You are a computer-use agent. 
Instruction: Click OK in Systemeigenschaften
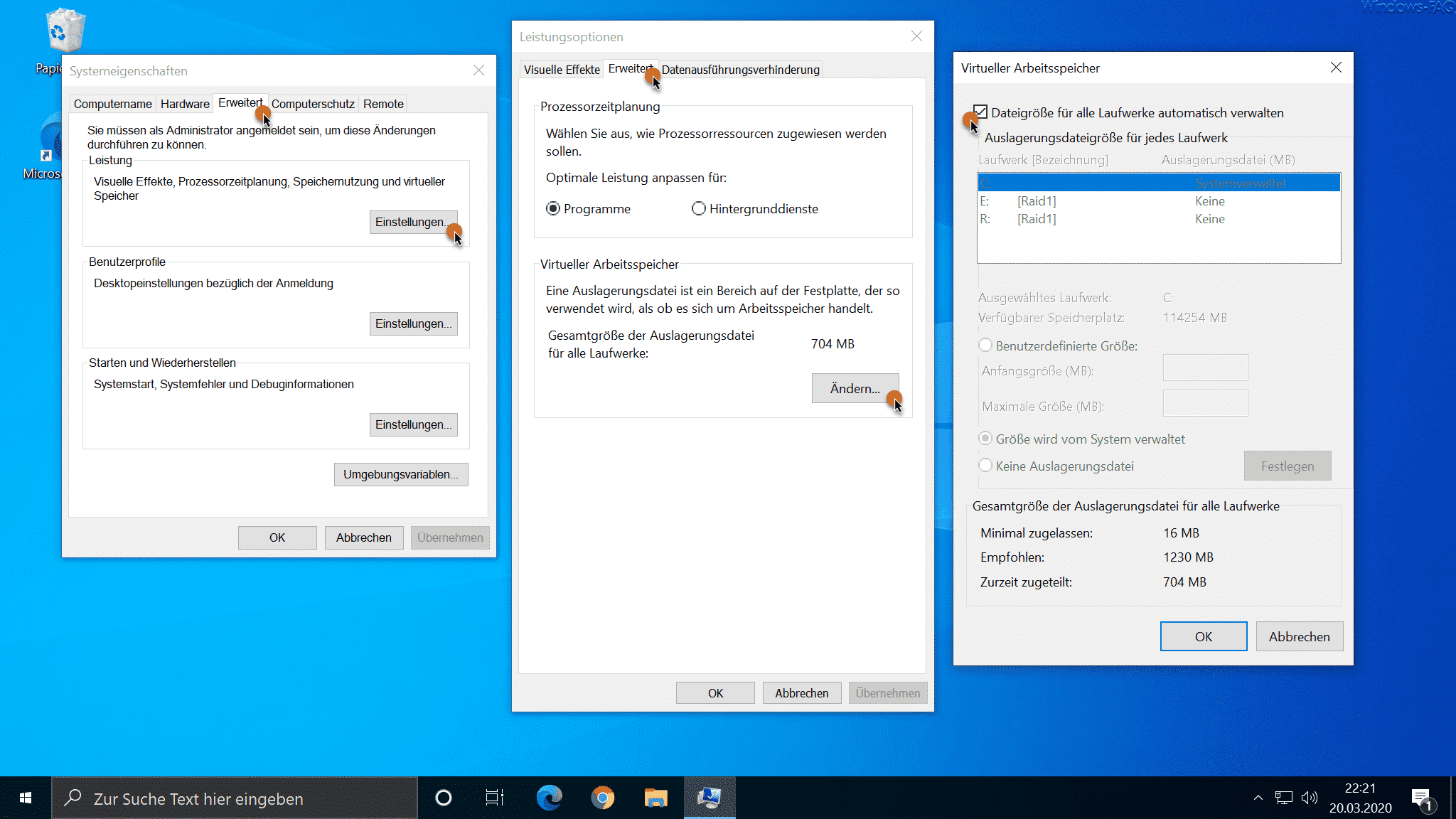coord(277,537)
